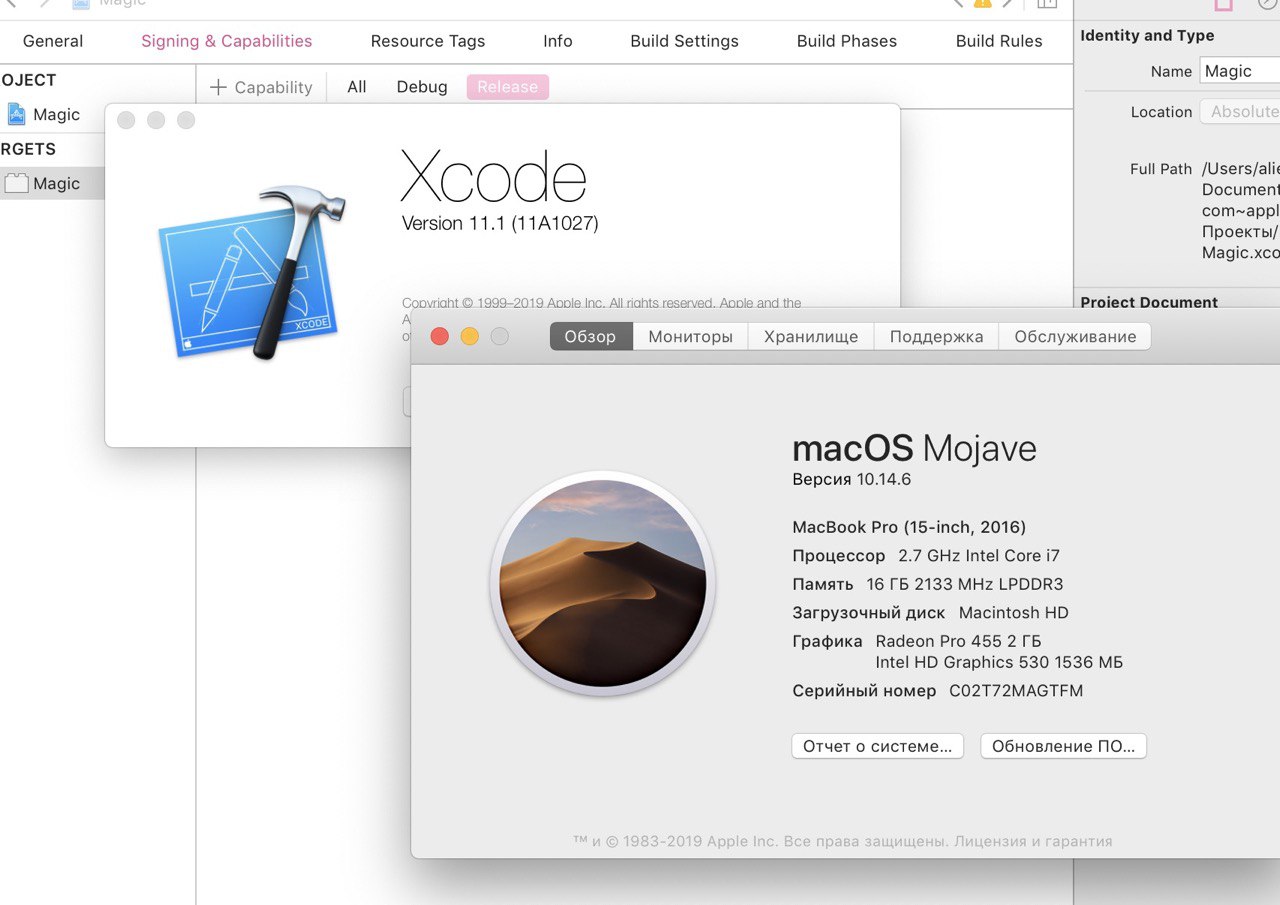Open the Location Absolute dropdown
Image resolution: width=1280 pixels, height=905 pixels.
pos(1240,112)
